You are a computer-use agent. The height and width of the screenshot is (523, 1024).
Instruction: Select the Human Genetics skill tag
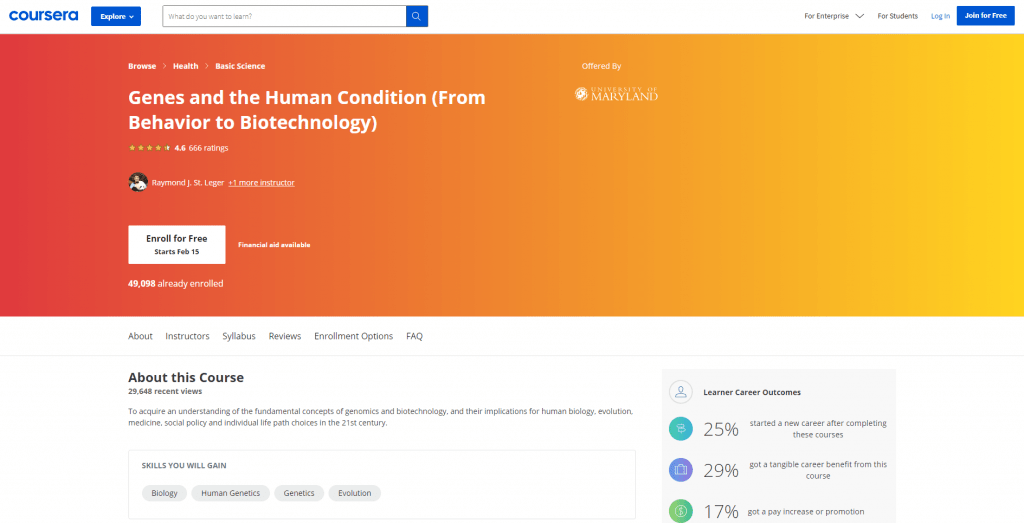coord(231,493)
